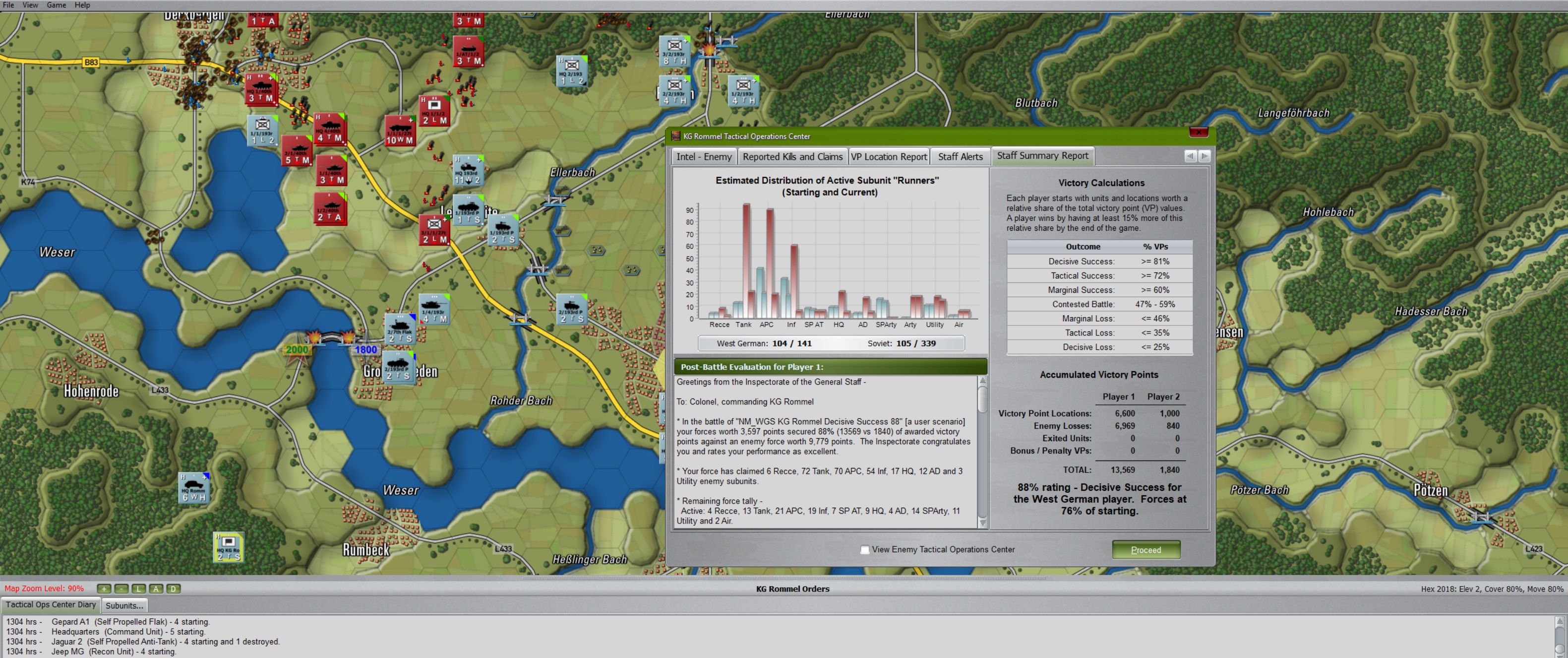
Task: Click the KG Rommel TOC title bar icon
Action: (x=675, y=136)
